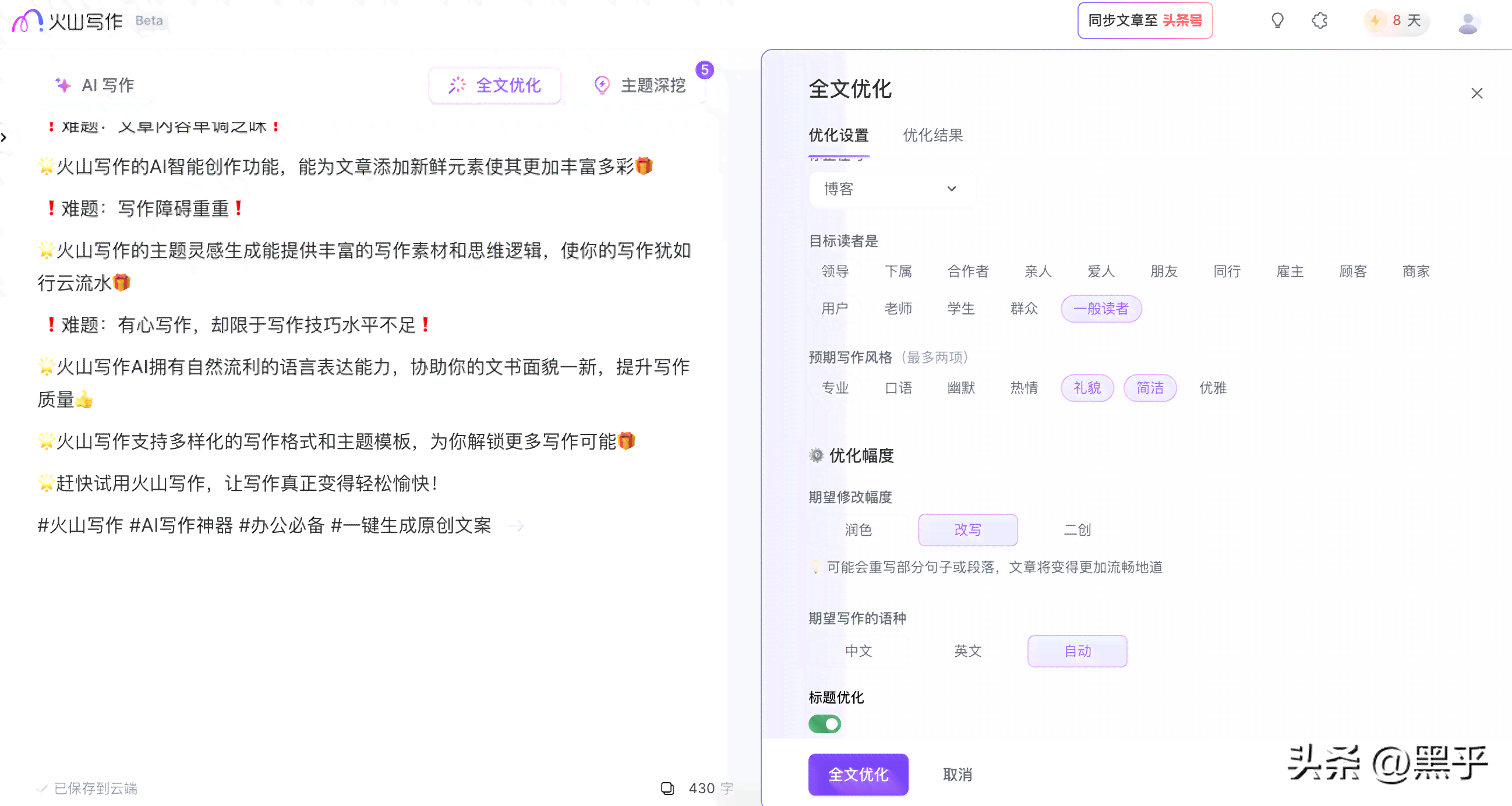Select 合作者 as target reader

pos(968,271)
